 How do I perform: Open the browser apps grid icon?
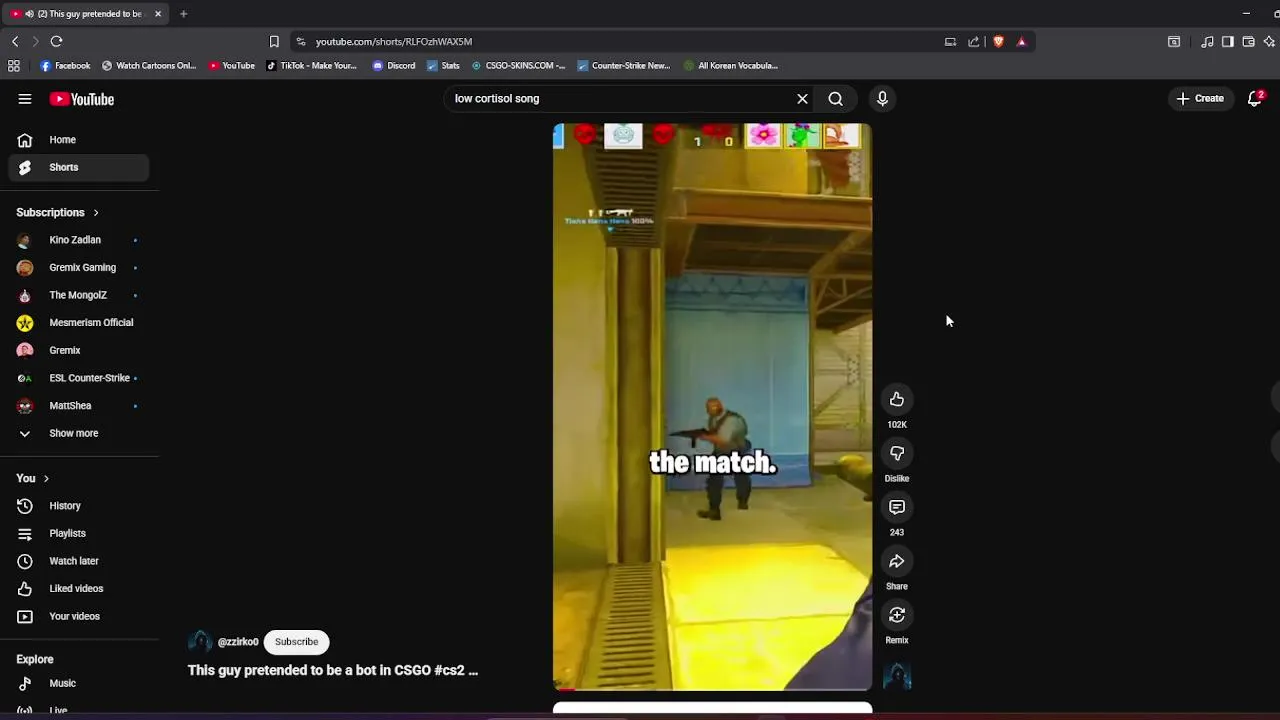(14, 66)
